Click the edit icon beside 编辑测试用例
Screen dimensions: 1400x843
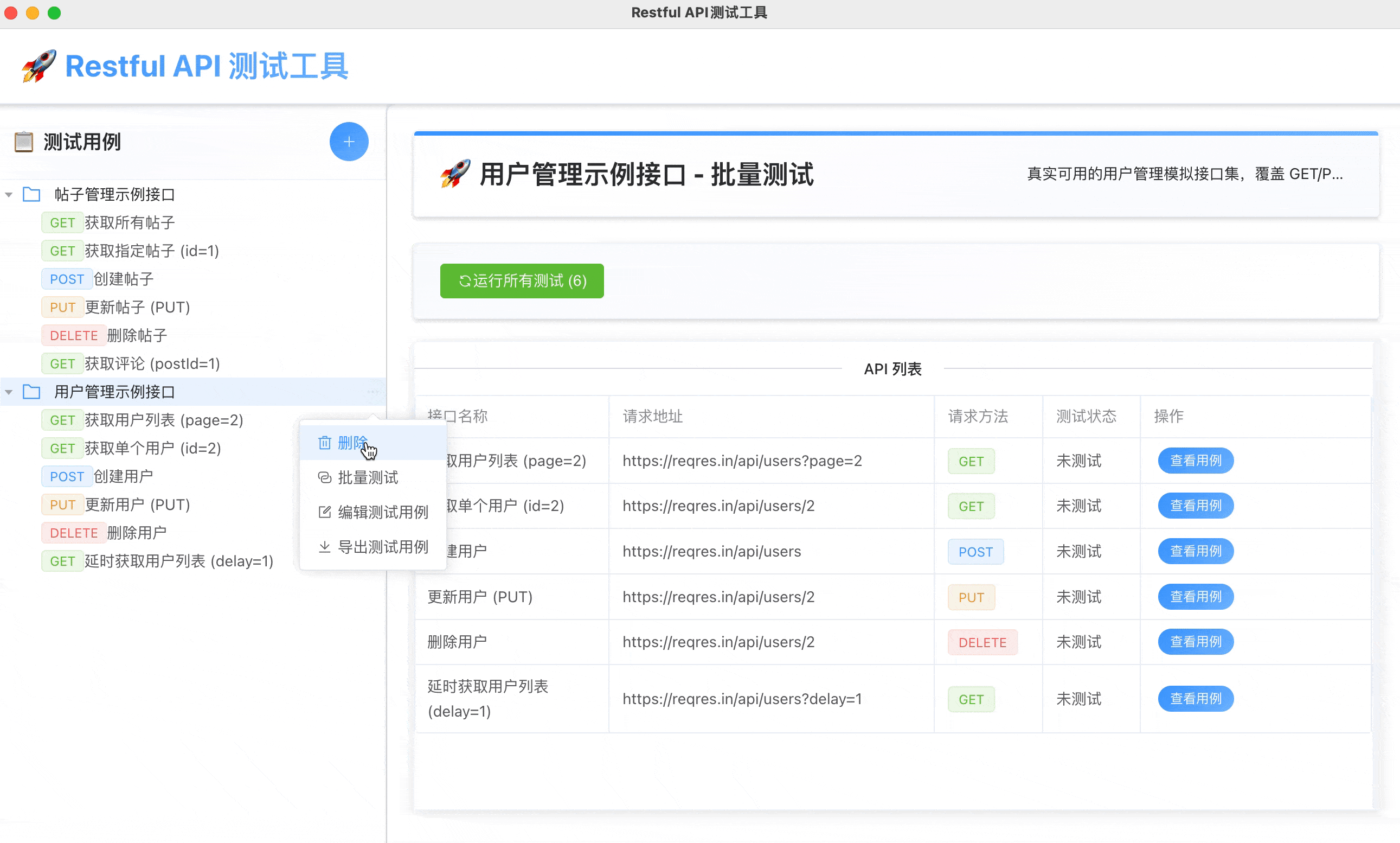click(325, 512)
